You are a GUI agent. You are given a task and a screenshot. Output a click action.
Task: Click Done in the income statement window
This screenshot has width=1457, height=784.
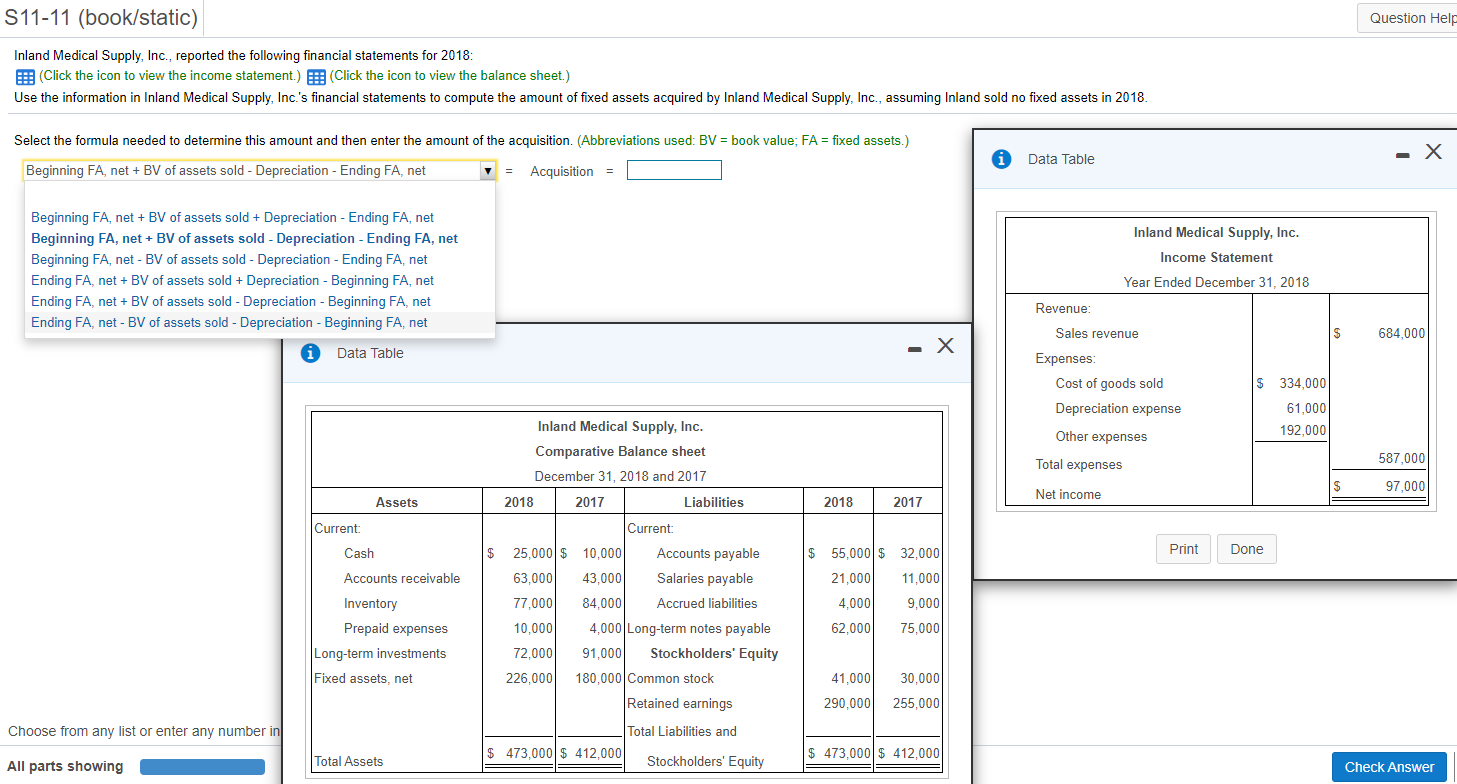tap(1247, 549)
